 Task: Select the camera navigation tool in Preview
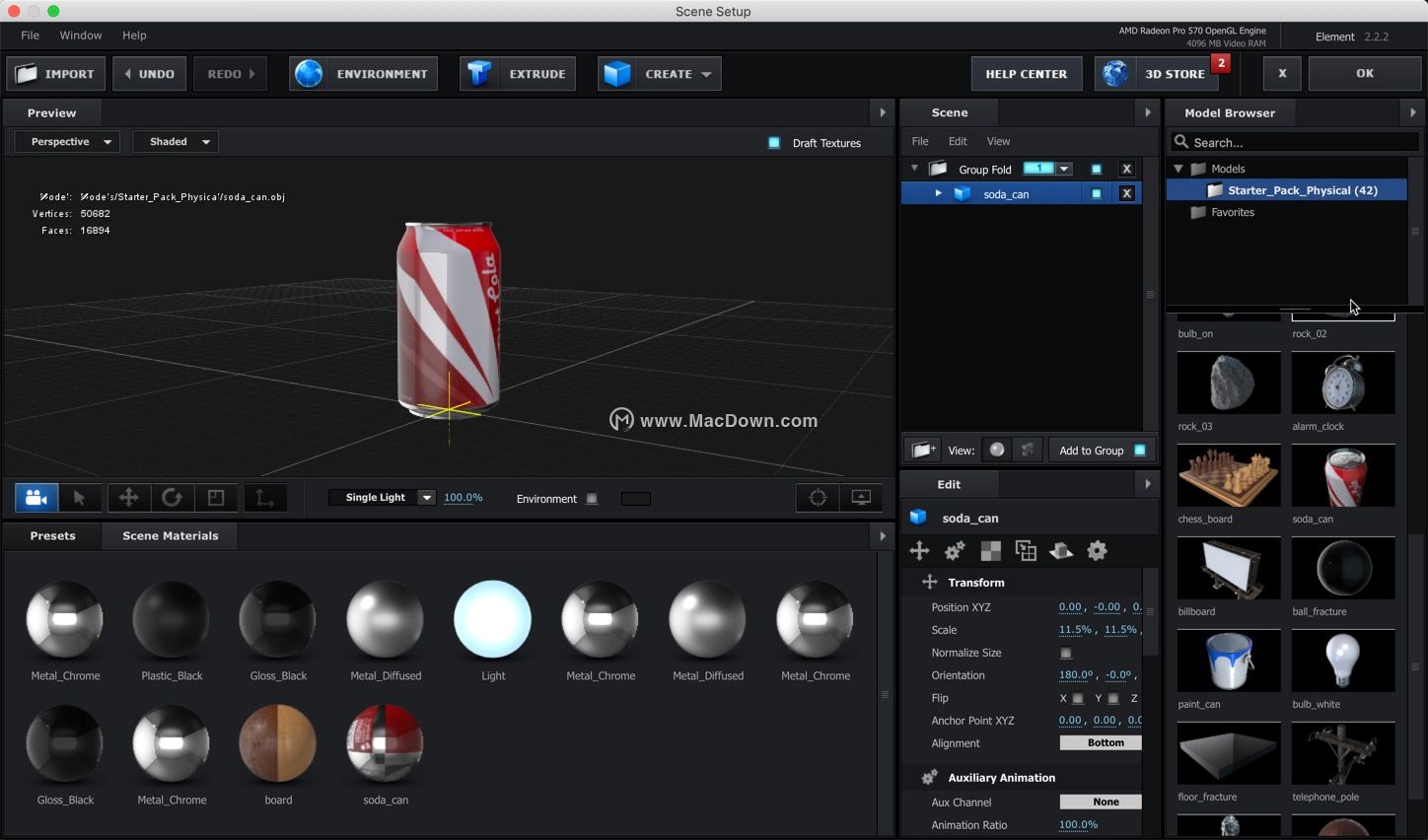[36, 498]
